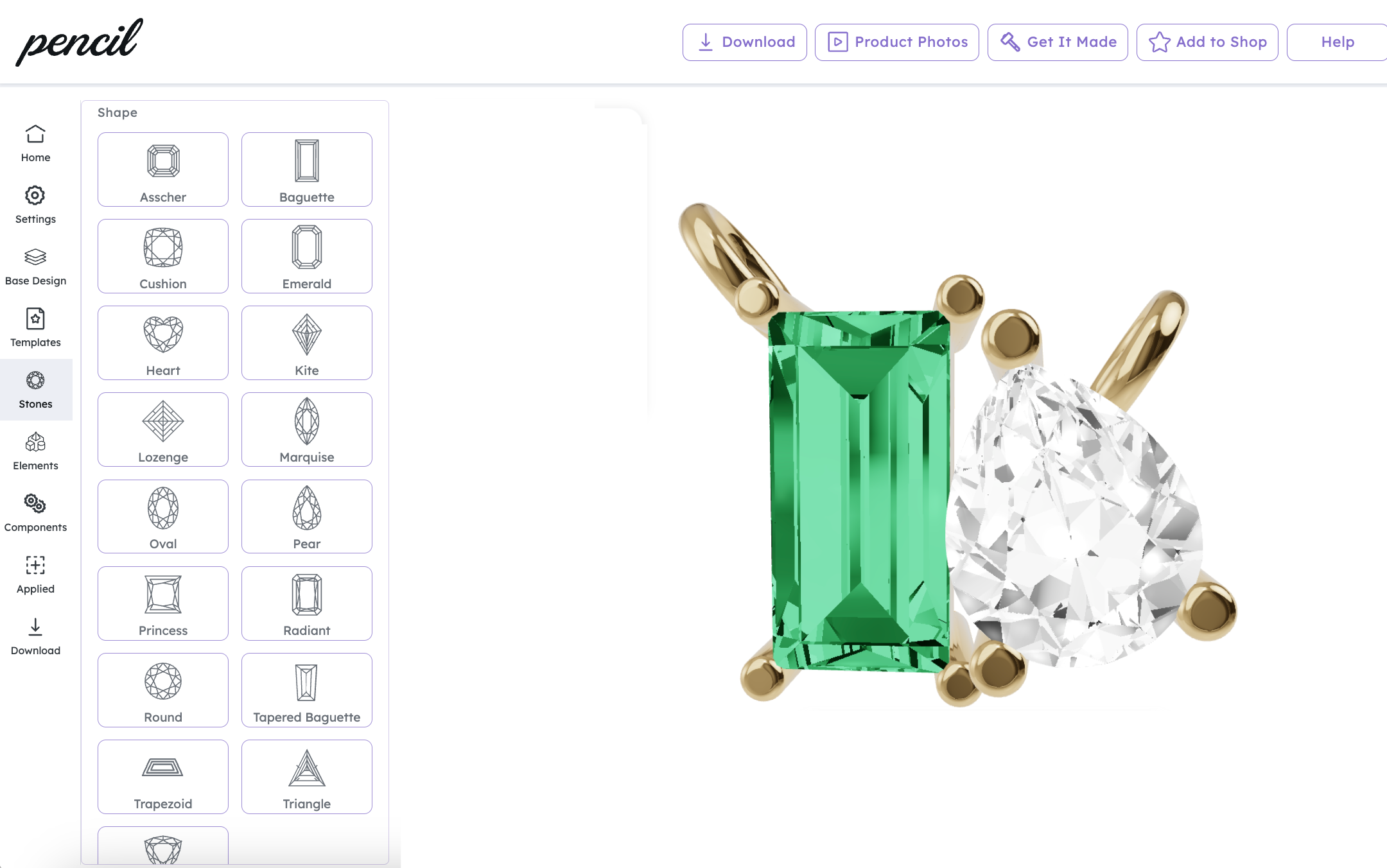Open the Components sidebar section
This screenshot has height=868, width=1387.
pos(35,513)
